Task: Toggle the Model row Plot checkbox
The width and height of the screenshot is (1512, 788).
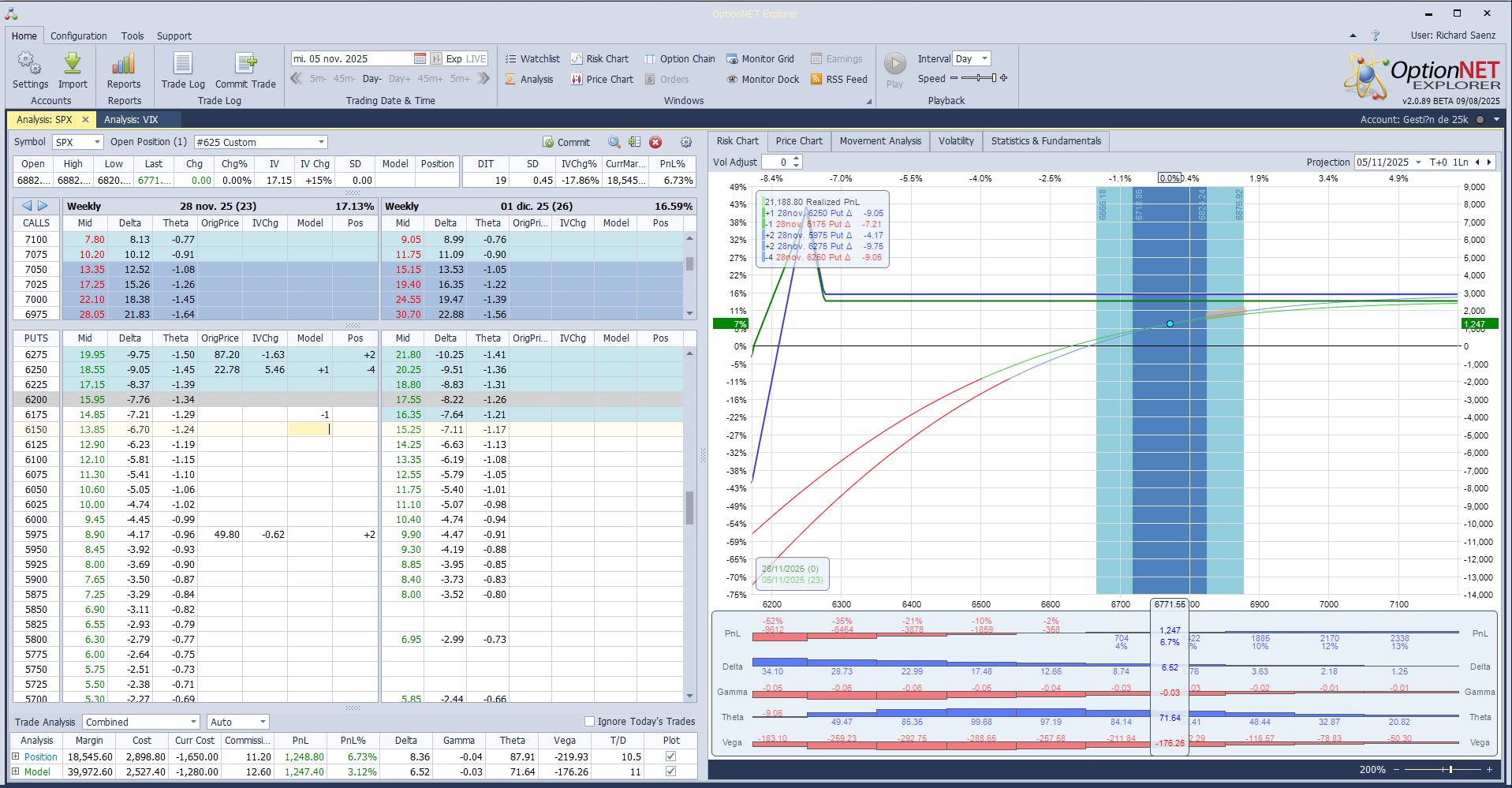Action: [x=670, y=771]
